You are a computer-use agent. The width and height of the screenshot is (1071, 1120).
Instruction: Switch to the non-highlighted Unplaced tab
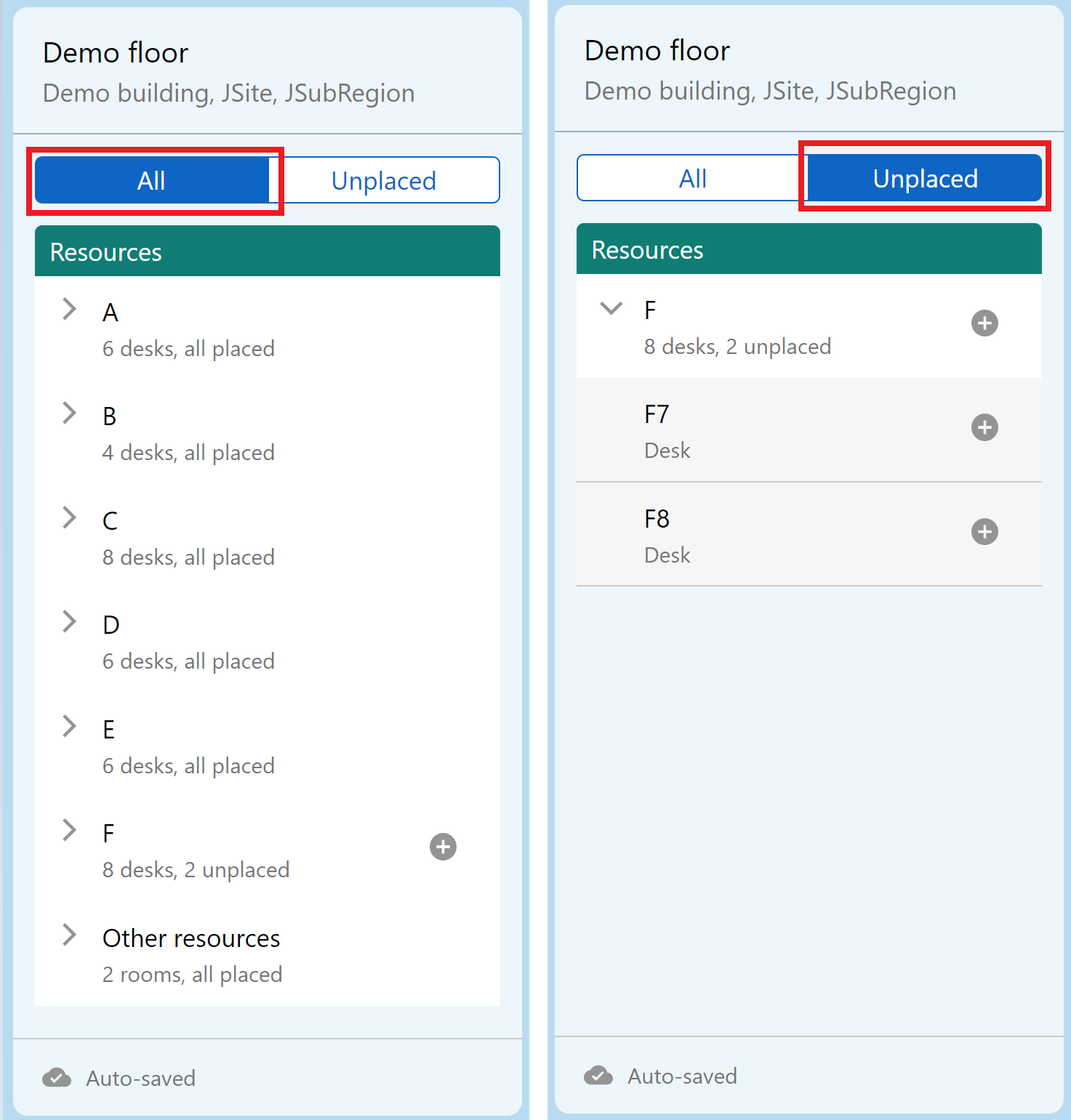point(384,180)
